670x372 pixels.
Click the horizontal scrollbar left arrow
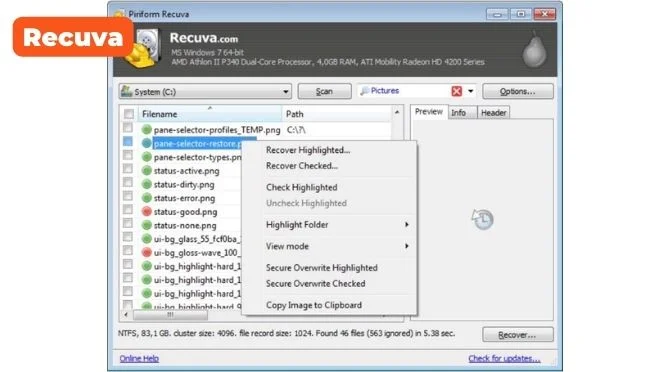click(126, 315)
